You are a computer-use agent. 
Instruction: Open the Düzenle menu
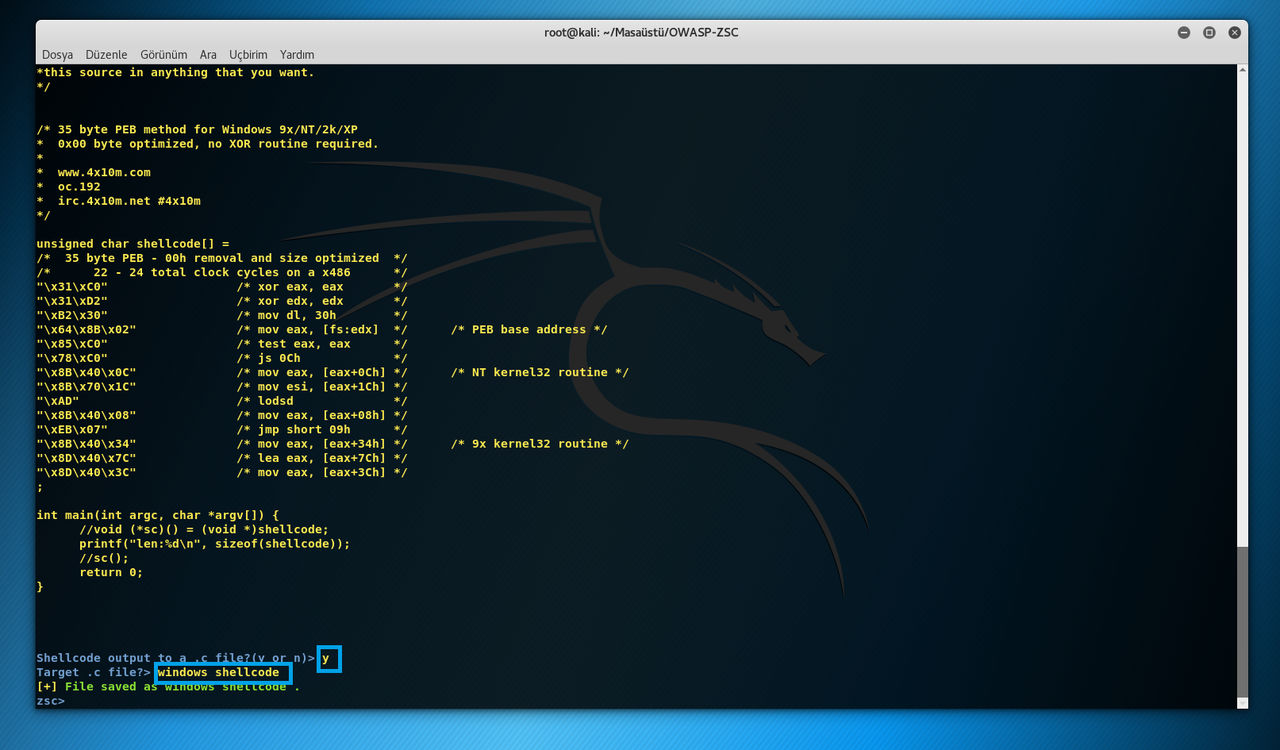[x=106, y=54]
